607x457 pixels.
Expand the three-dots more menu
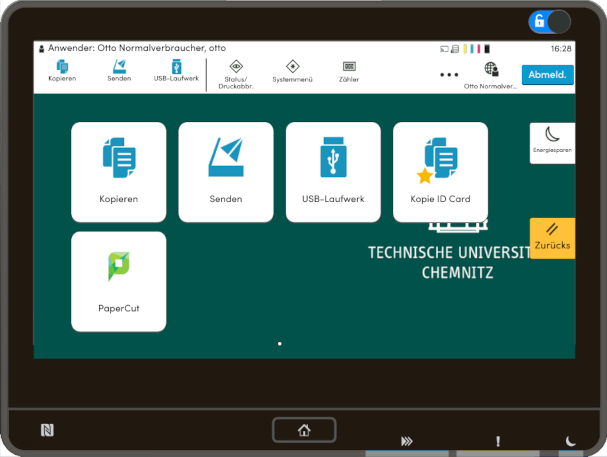click(449, 74)
